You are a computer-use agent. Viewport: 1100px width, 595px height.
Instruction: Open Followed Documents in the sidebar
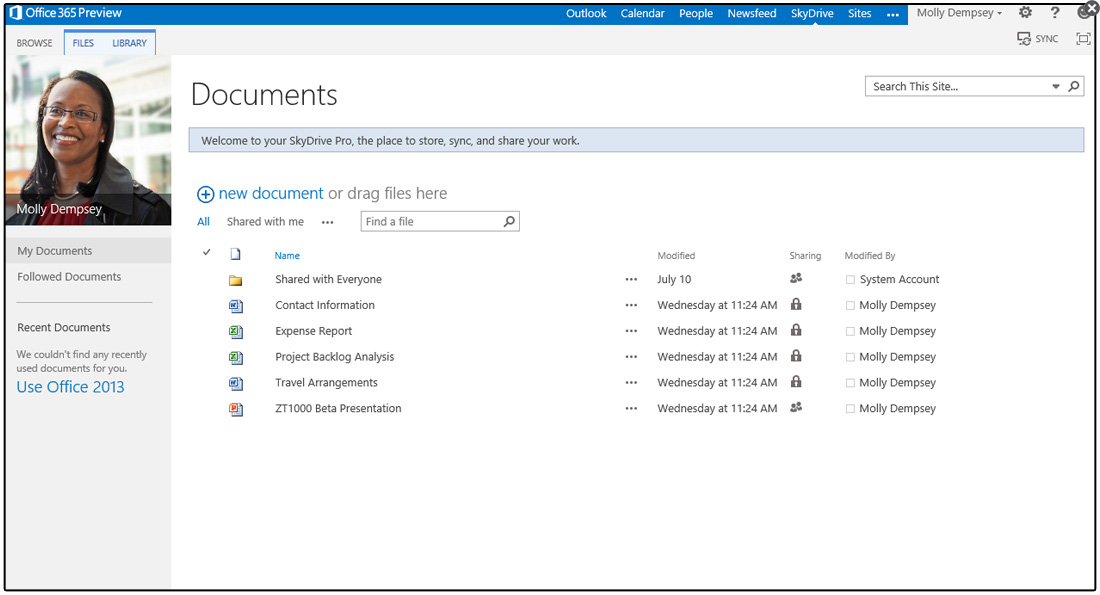click(69, 276)
